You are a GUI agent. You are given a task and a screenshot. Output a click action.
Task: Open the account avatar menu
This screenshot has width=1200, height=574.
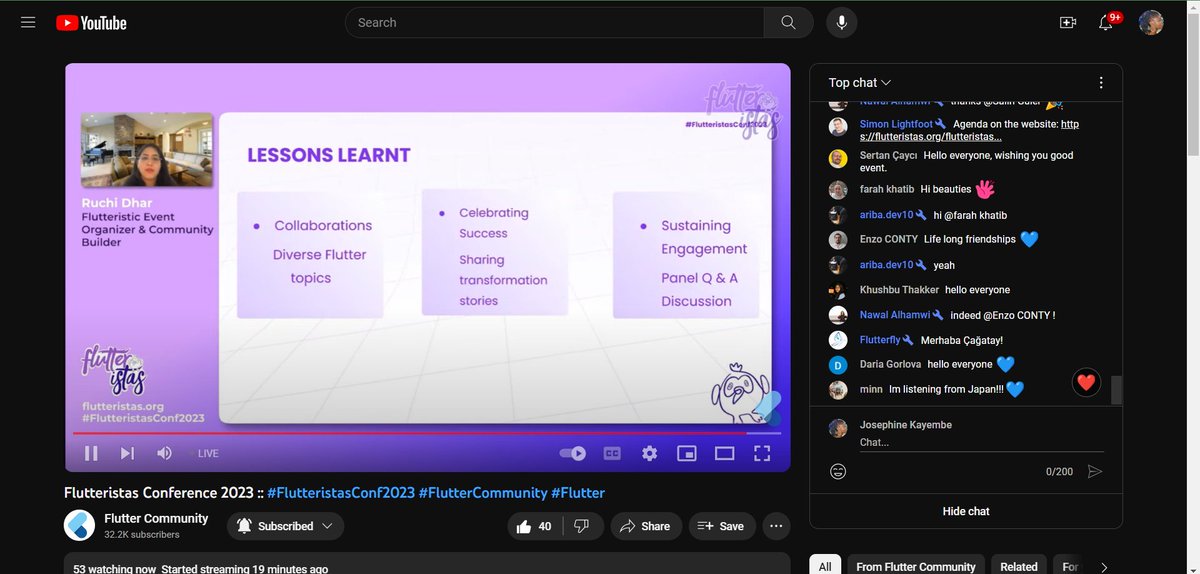[x=1151, y=22]
